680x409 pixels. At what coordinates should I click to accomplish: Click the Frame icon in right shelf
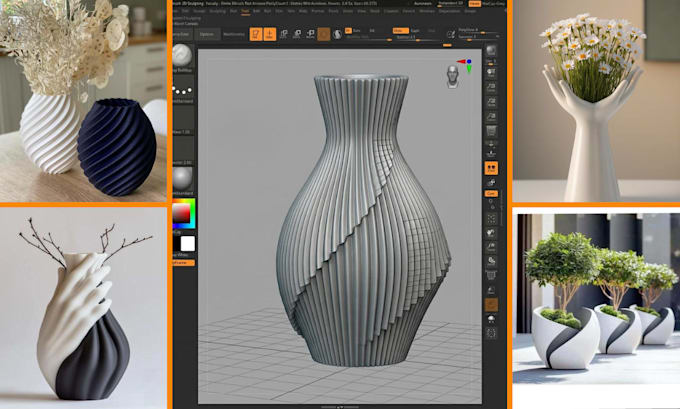click(x=491, y=218)
